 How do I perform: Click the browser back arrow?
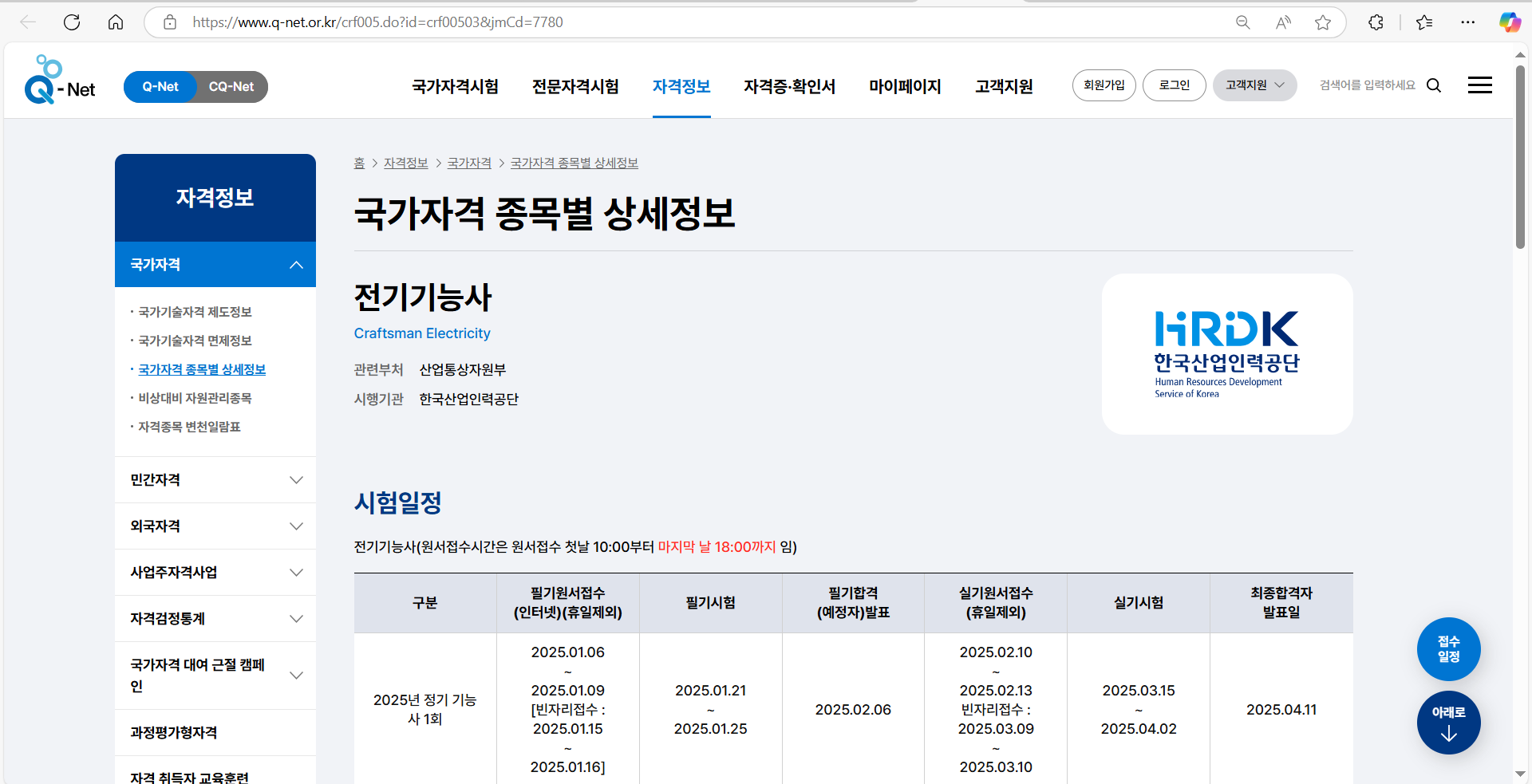tap(28, 22)
